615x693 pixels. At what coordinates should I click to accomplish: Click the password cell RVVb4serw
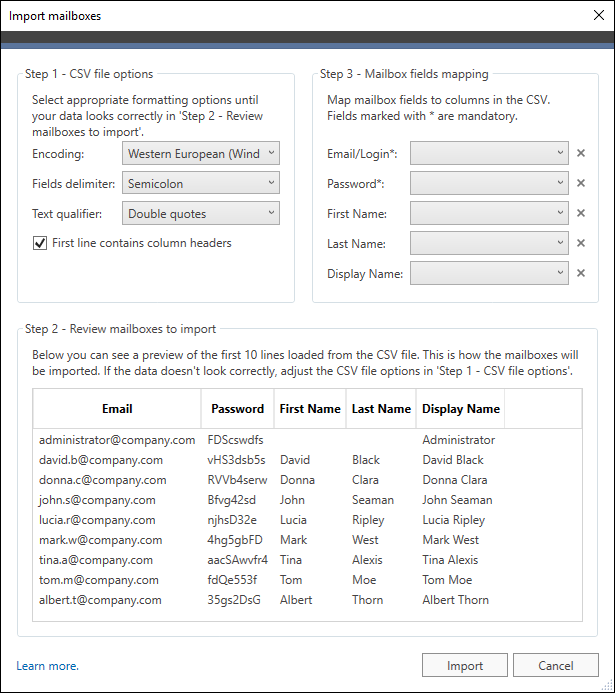pos(237,480)
